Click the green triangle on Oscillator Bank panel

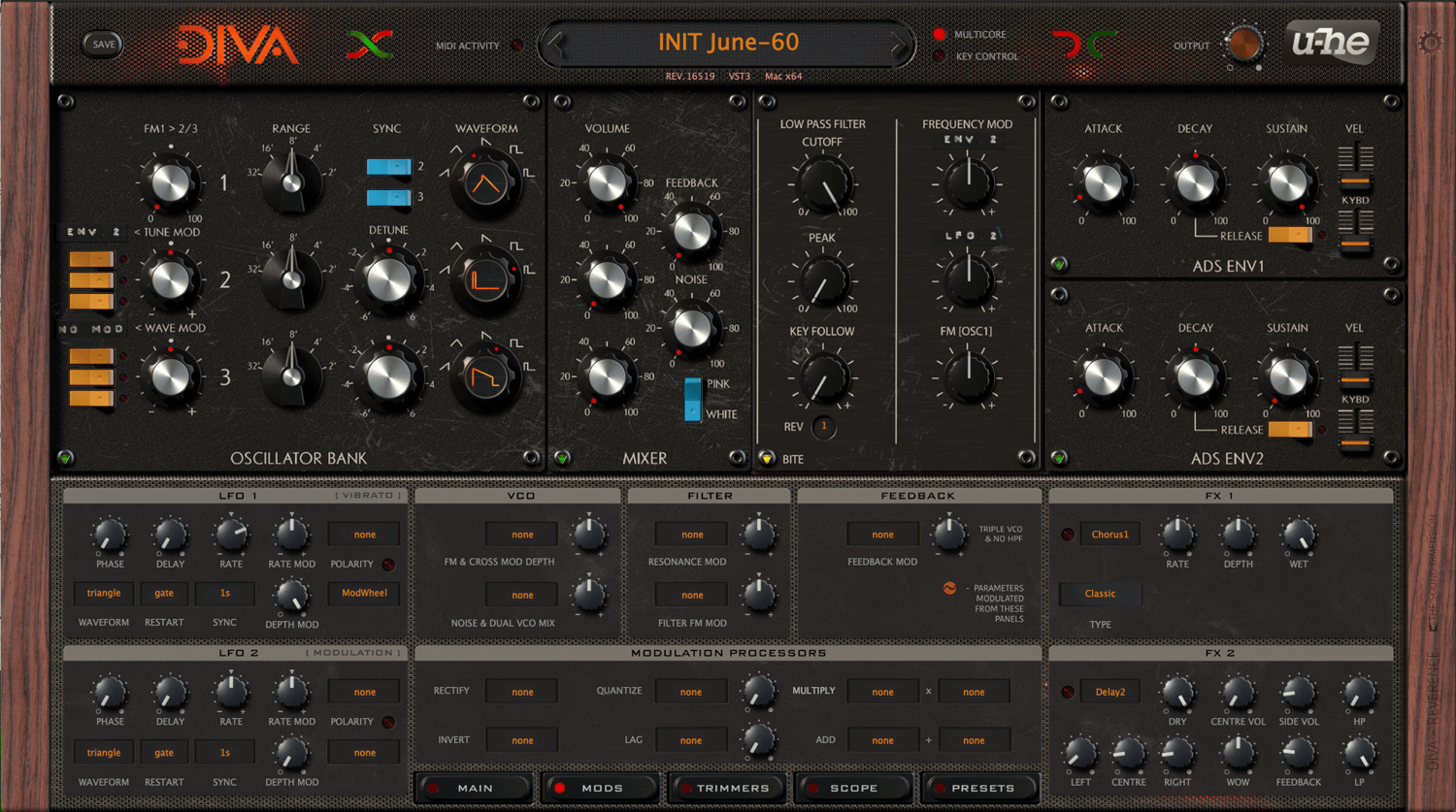[x=65, y=458]
